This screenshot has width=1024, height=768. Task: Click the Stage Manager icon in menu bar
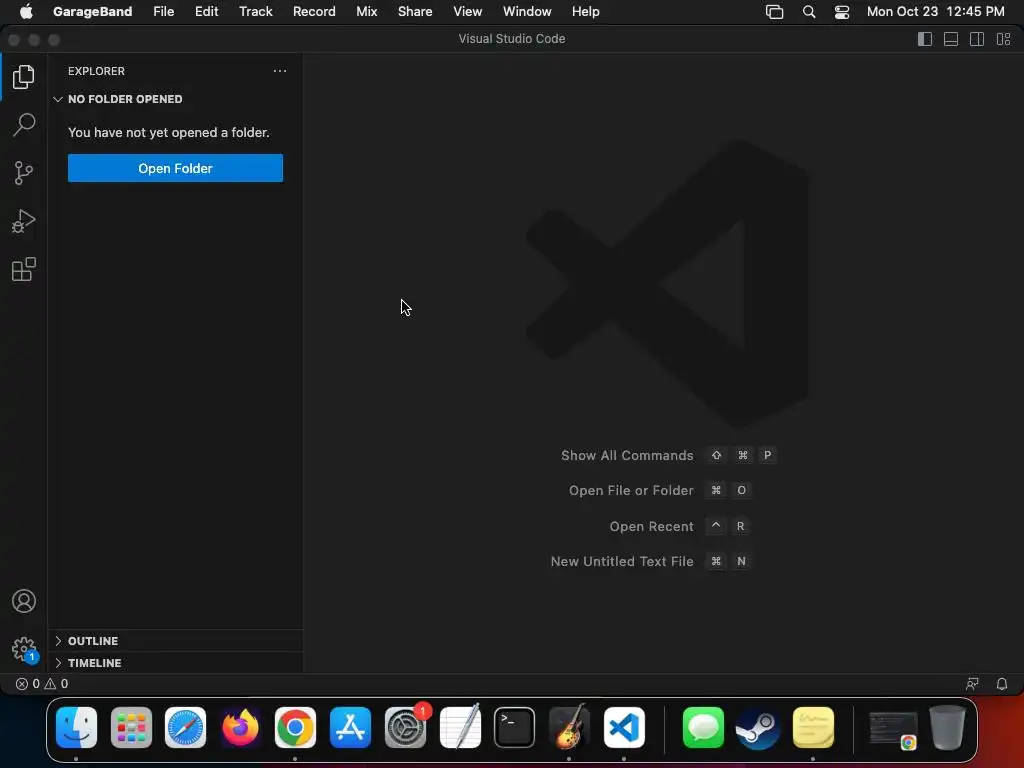[x=775, y=12]
